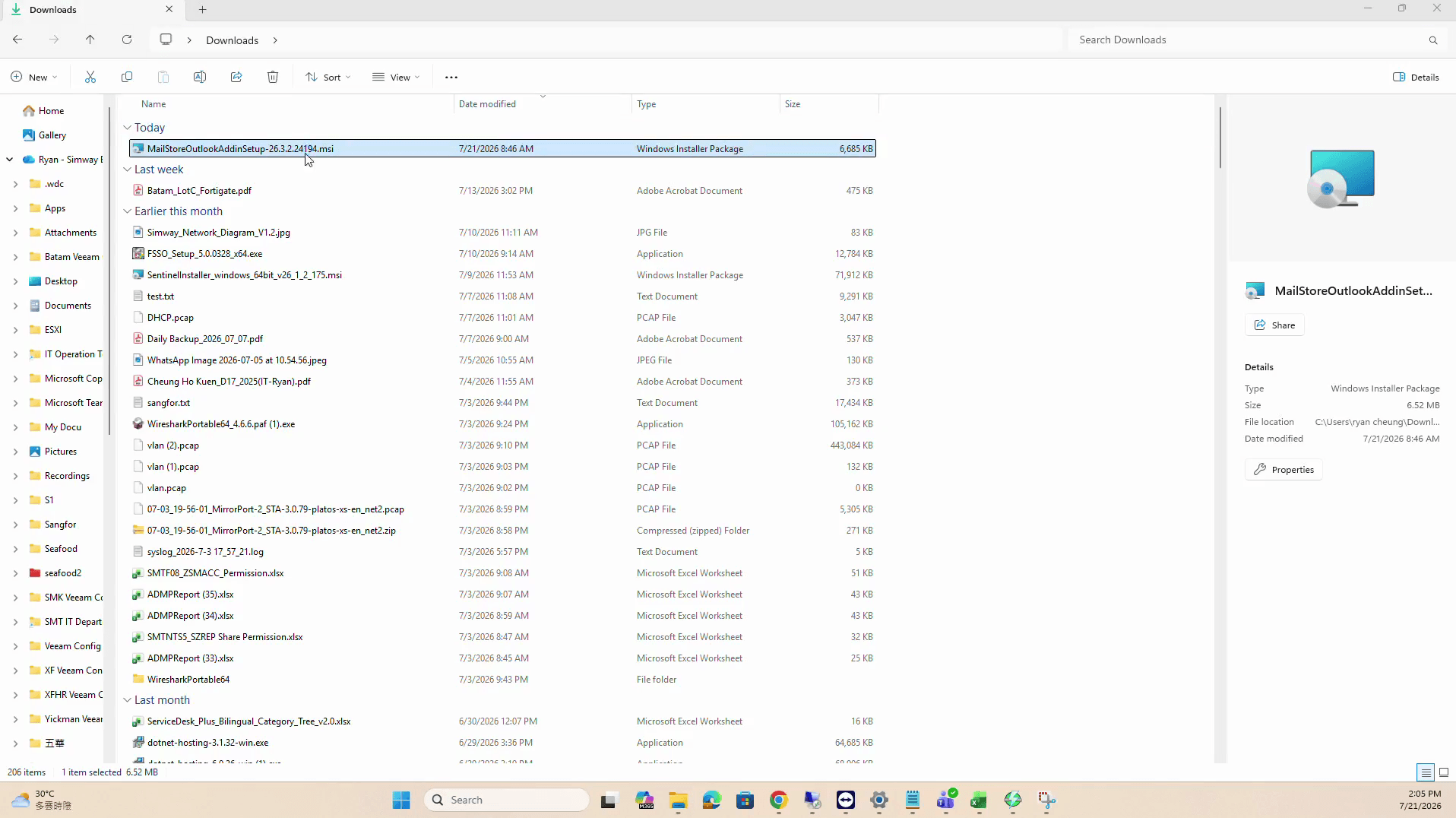The width and height of the screenshot is (1456, 818).
Task: Click the Copy icon in toolbar
Action: tap(127, 77)
